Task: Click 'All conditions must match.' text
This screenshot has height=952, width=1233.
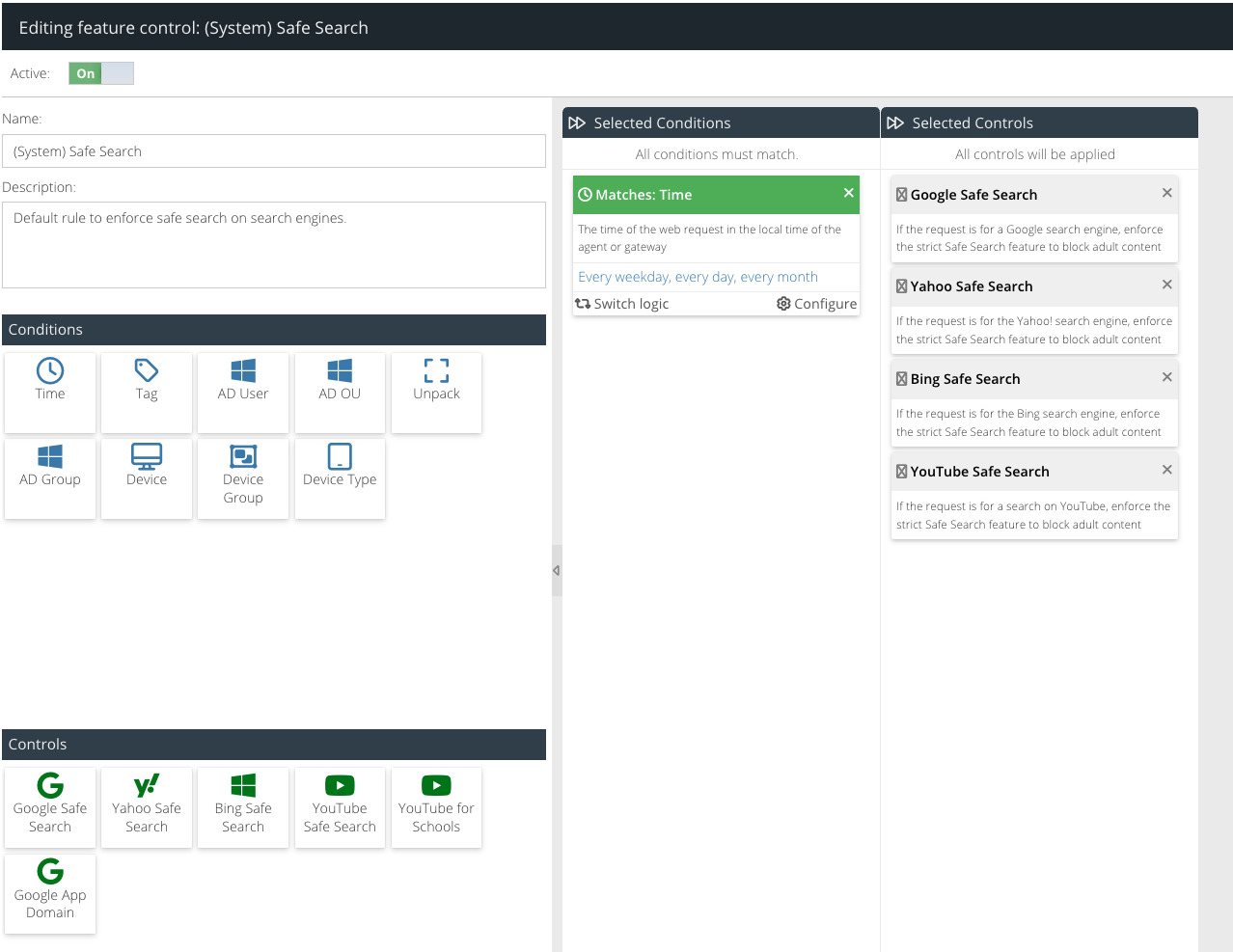Action: click(717, 154)
